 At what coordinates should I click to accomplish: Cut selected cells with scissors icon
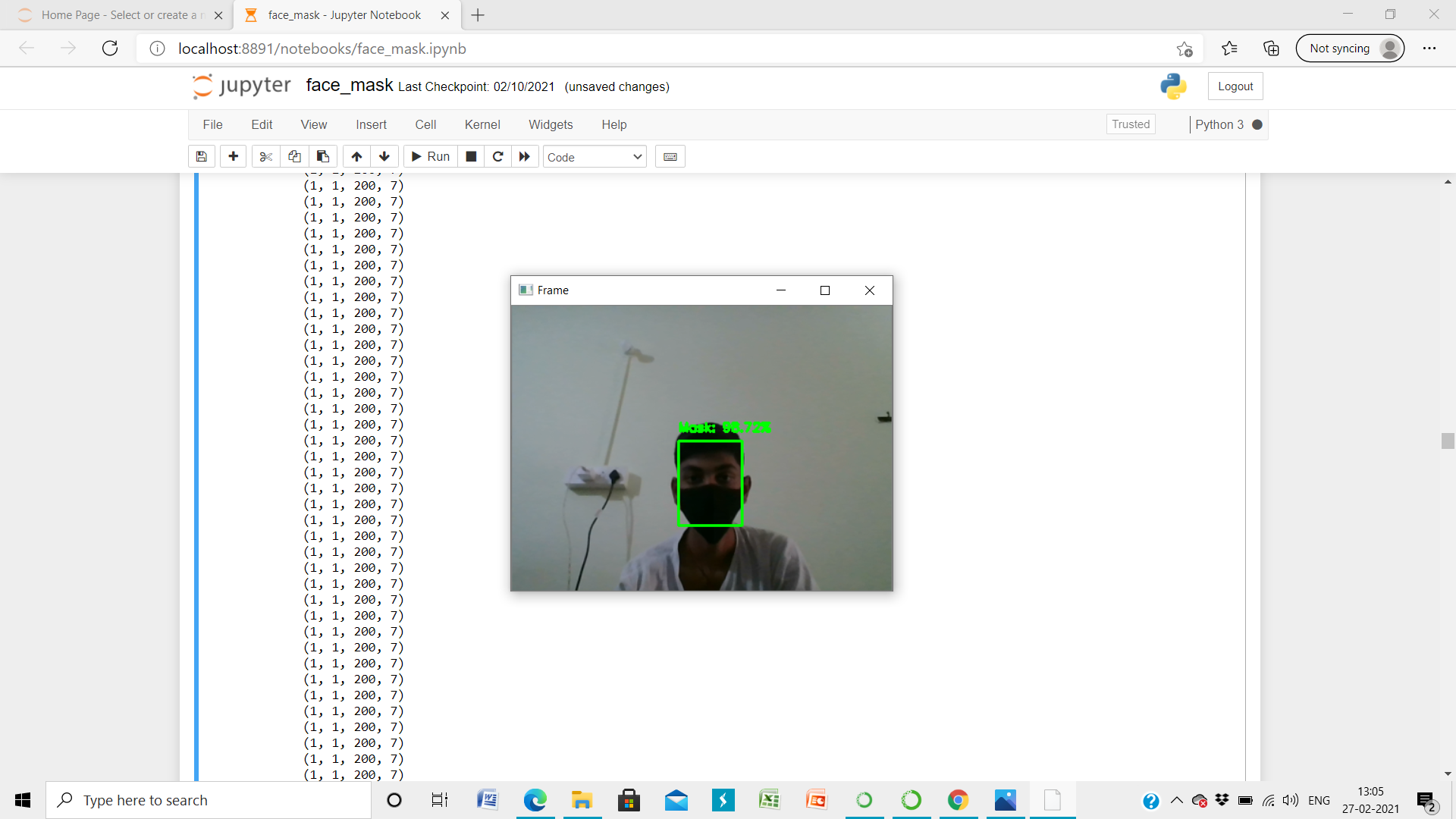[265, 156]
